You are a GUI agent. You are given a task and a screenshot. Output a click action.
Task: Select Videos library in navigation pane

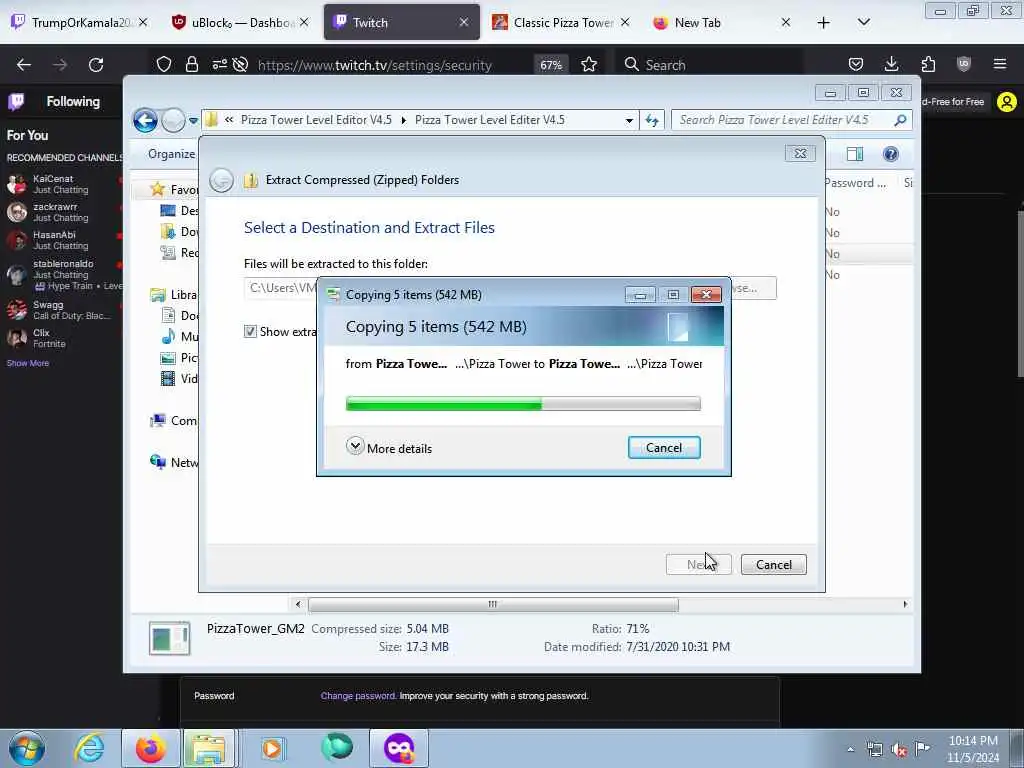click(179, 379)
